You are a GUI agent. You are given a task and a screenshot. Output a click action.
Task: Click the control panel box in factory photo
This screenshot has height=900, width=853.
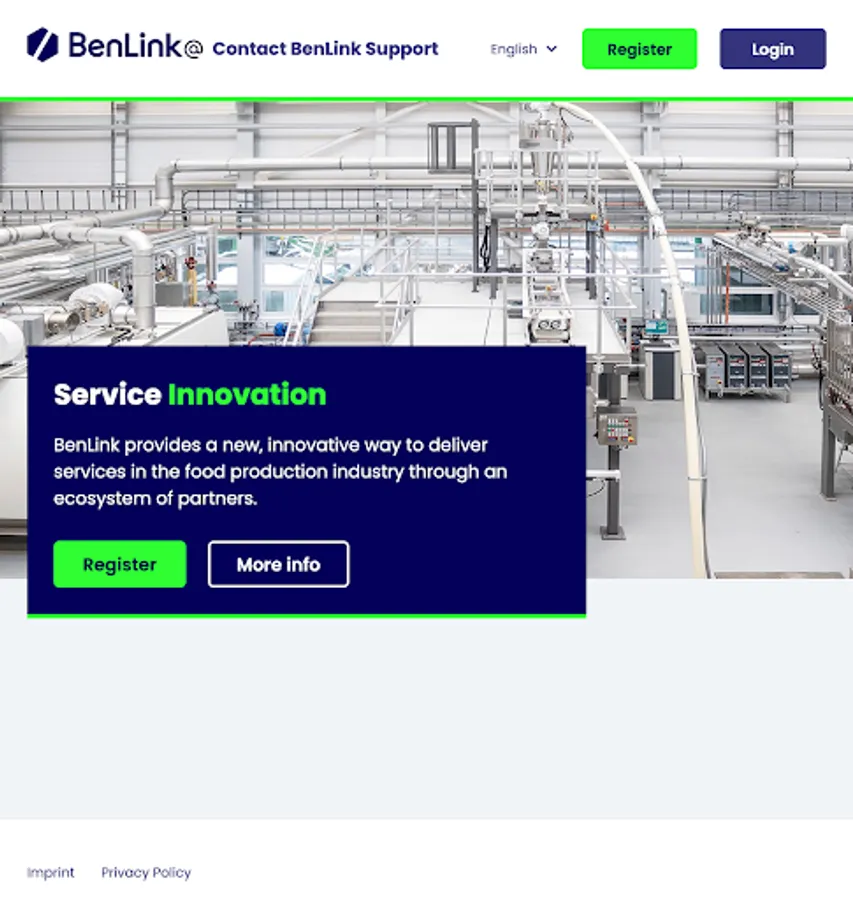617,427
